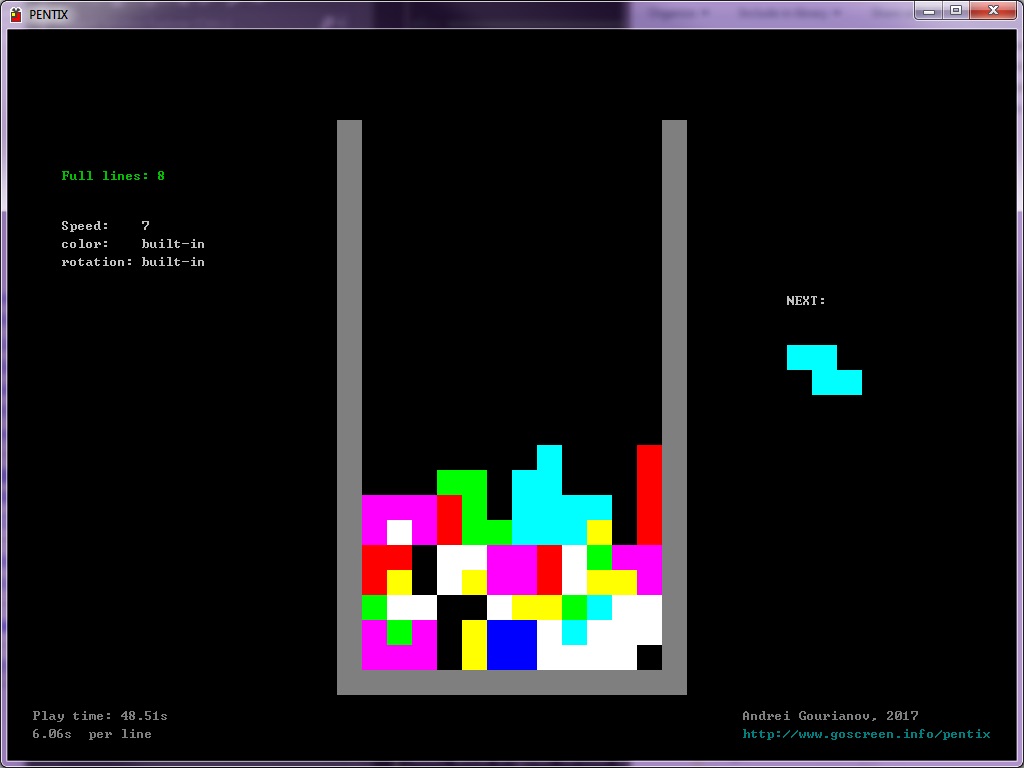
Task: Click the NEXT: label
Action: pyautogui.click(x=806, y=301)
